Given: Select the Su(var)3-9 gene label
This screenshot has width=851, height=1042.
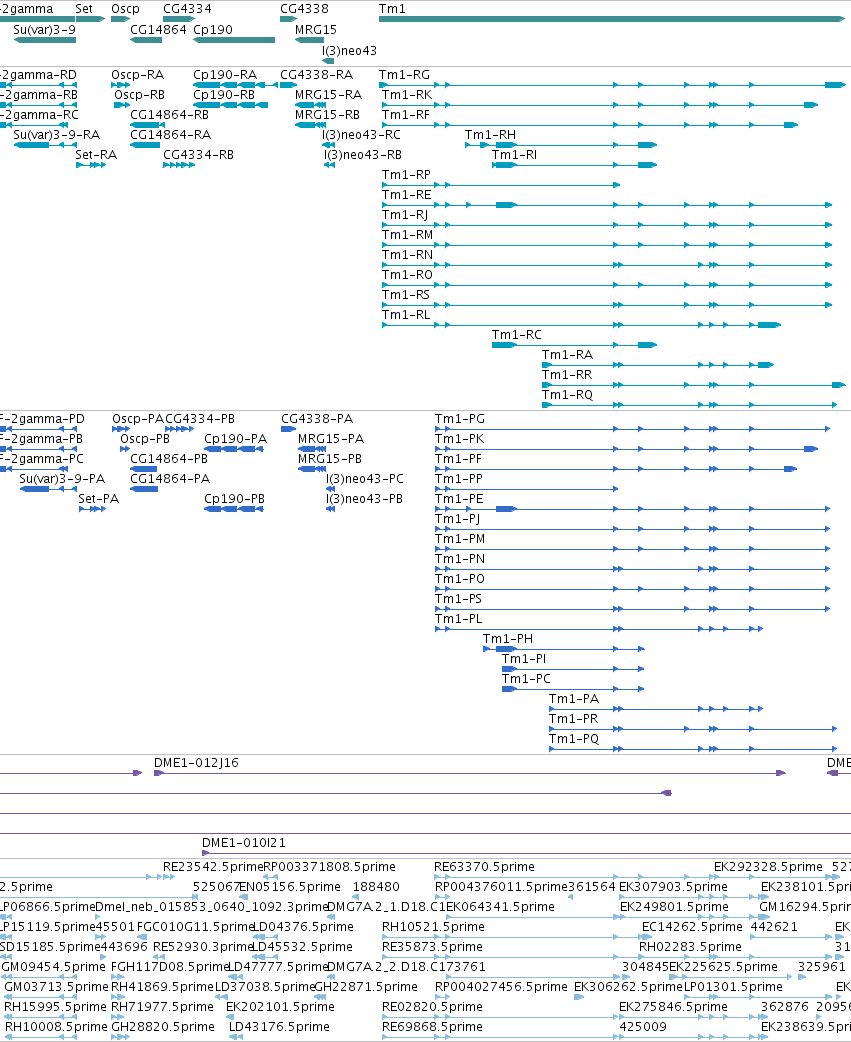Looking at the screenshot, I should (x=45, y=29).
